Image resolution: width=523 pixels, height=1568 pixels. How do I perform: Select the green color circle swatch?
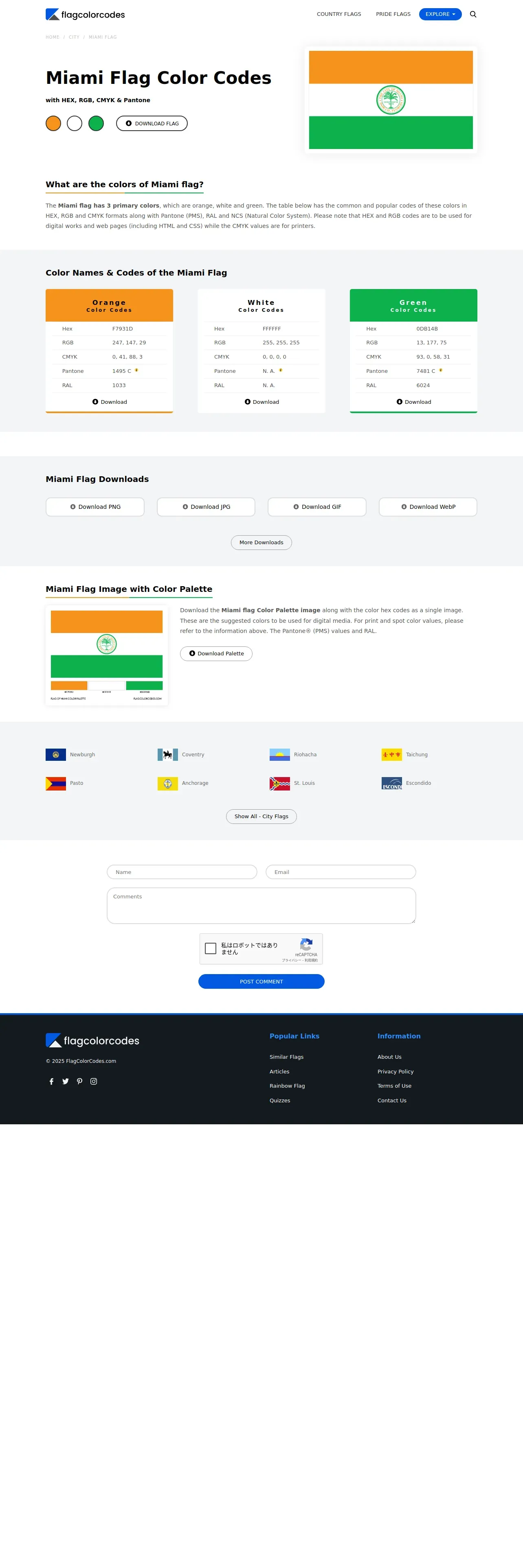tap(96, 124)
